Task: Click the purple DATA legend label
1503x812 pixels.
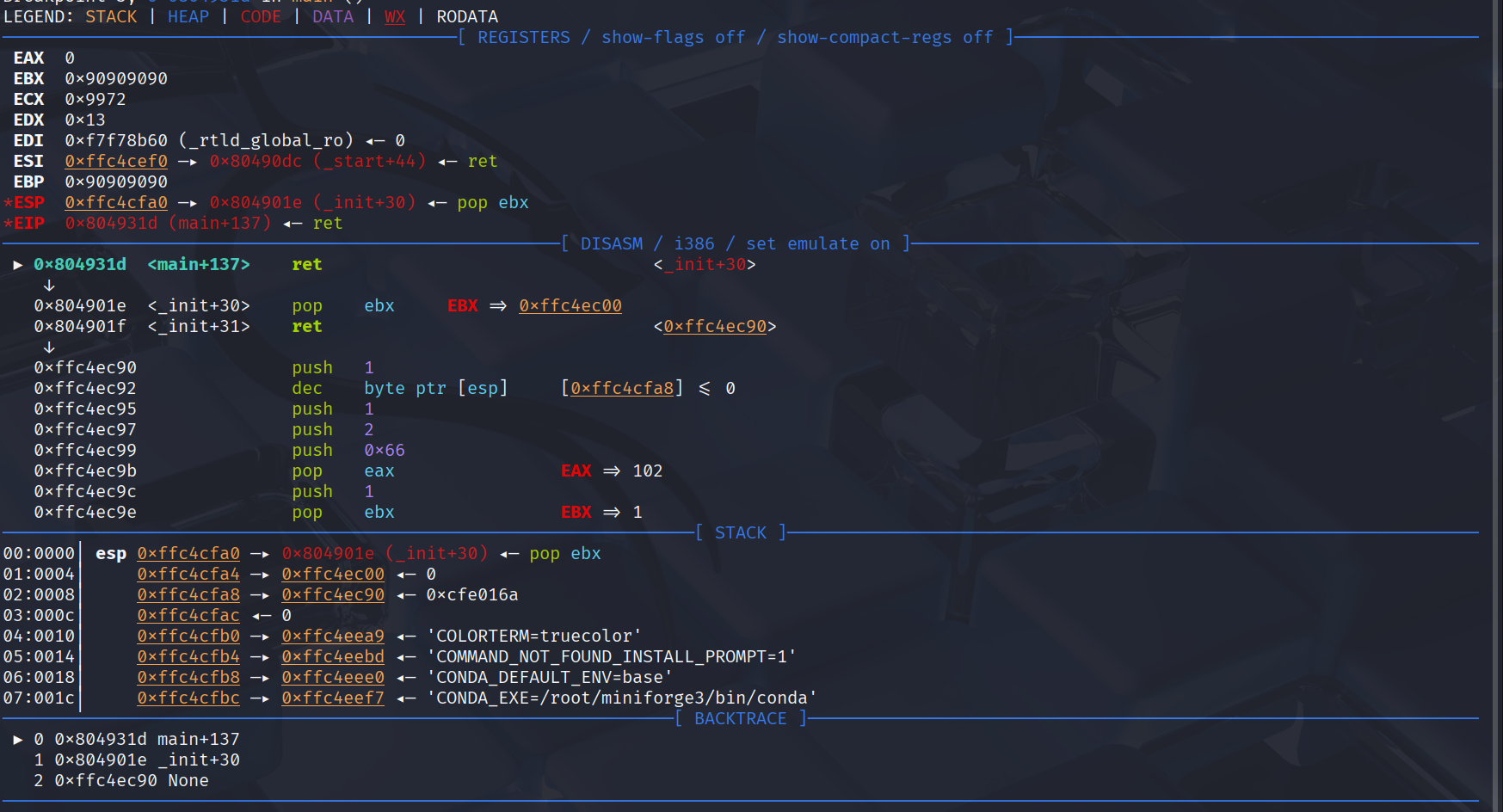Action: pyautogui.click(x=333, y=17)
